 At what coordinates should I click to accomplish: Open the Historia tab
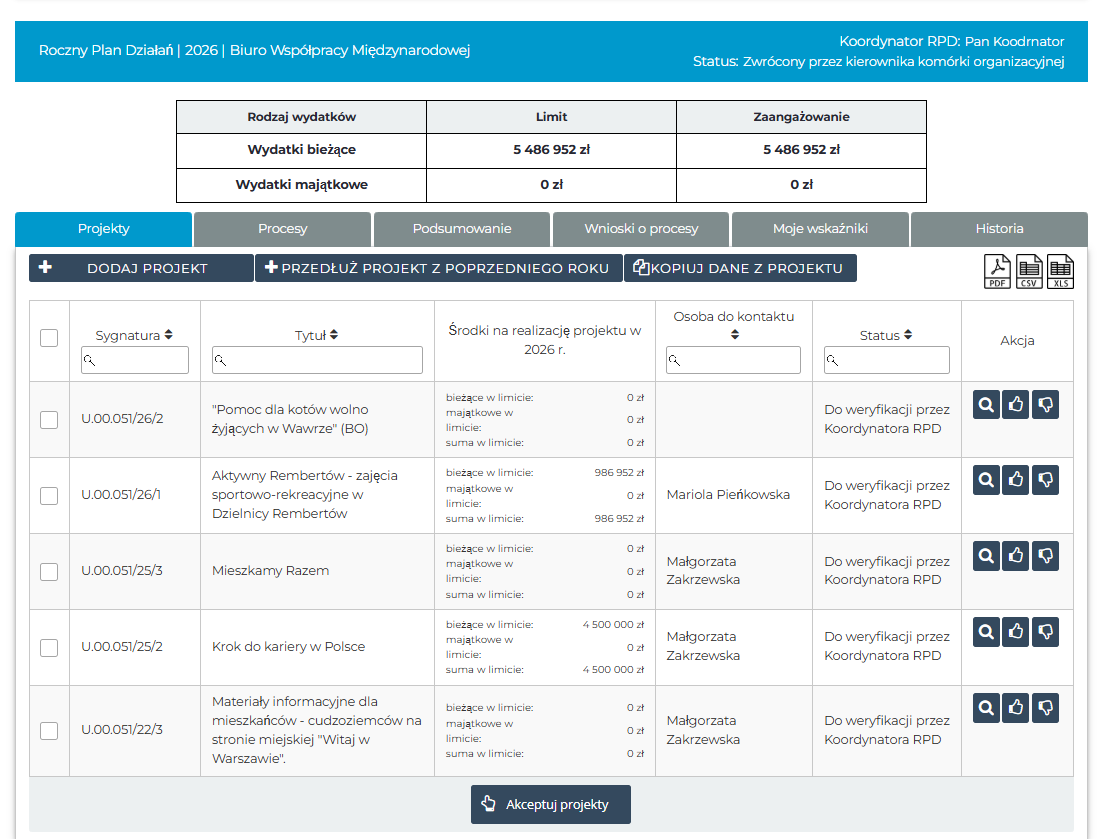tap(999, 229)
